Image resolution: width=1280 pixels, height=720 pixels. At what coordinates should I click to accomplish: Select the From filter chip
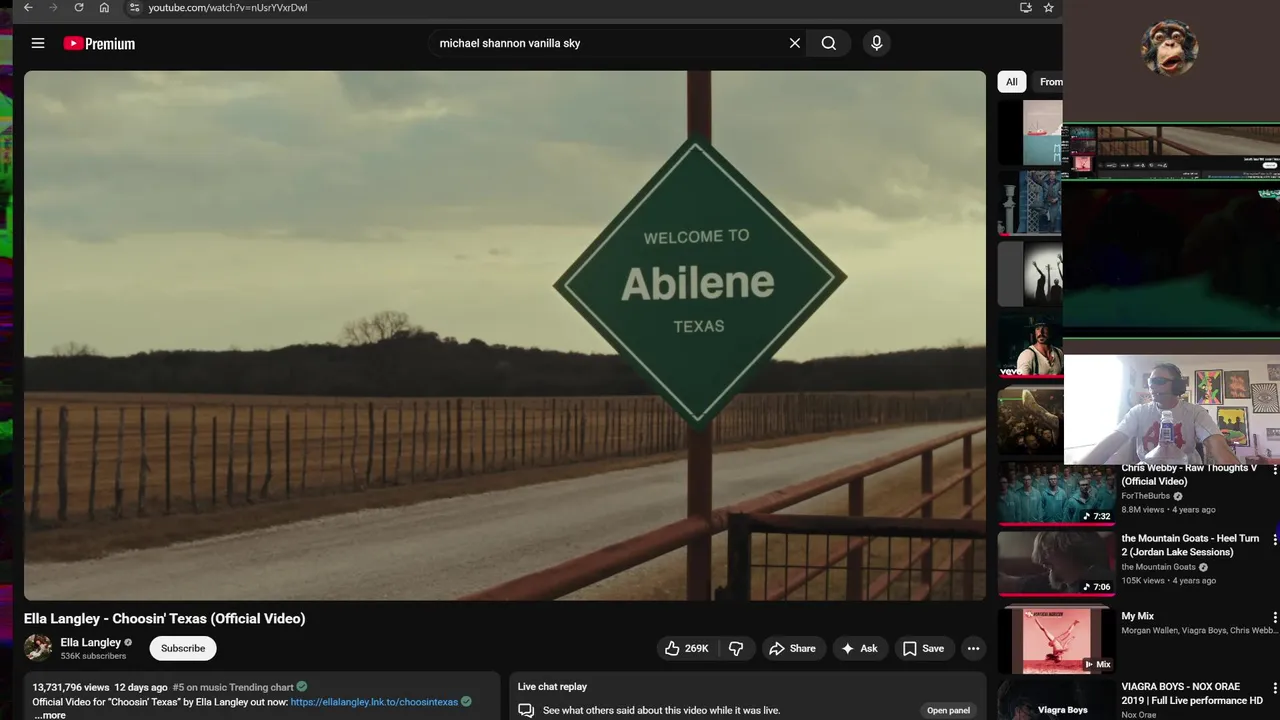[x=1050, y=82]
